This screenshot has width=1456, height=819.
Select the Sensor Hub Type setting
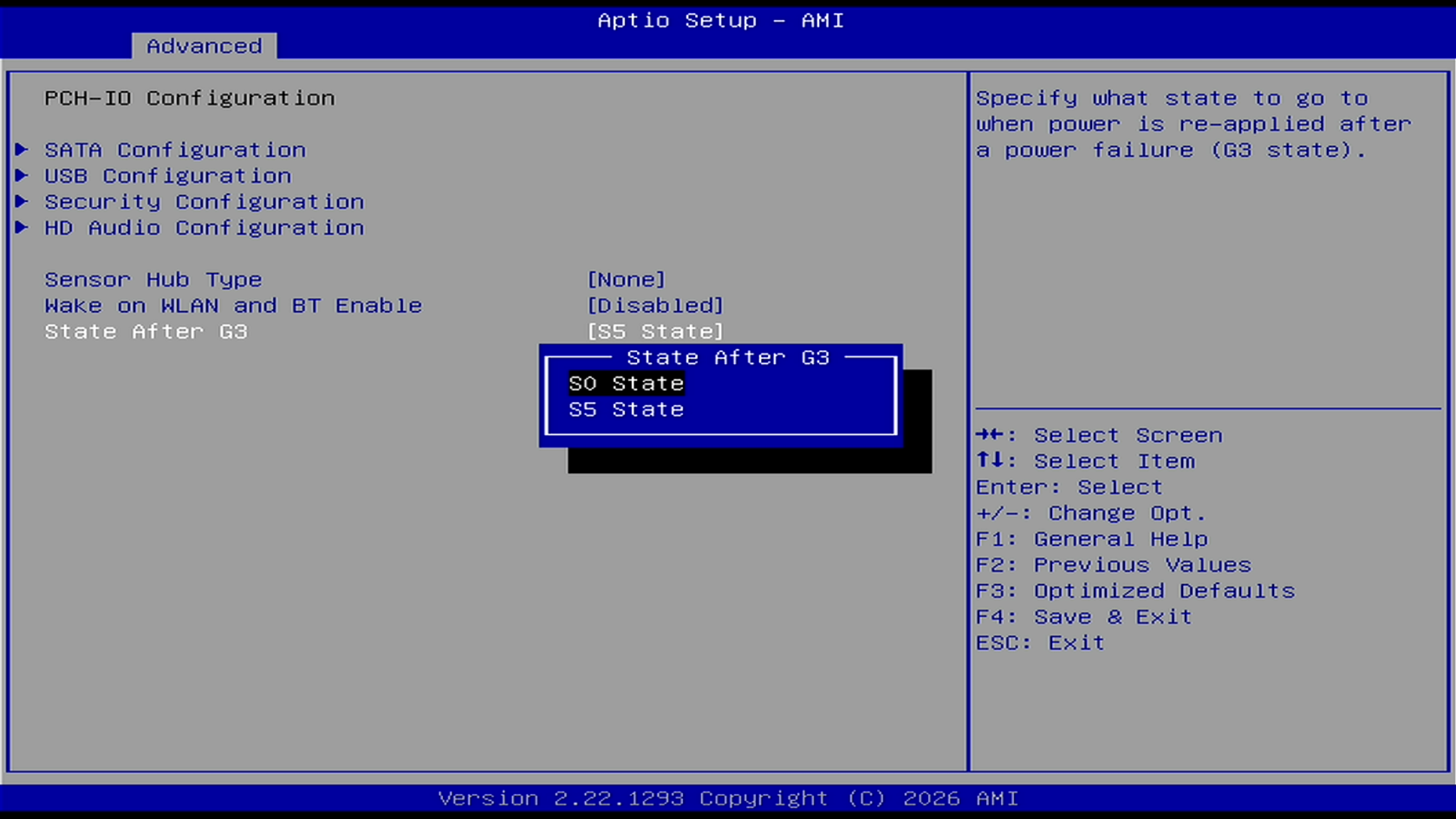153,280
